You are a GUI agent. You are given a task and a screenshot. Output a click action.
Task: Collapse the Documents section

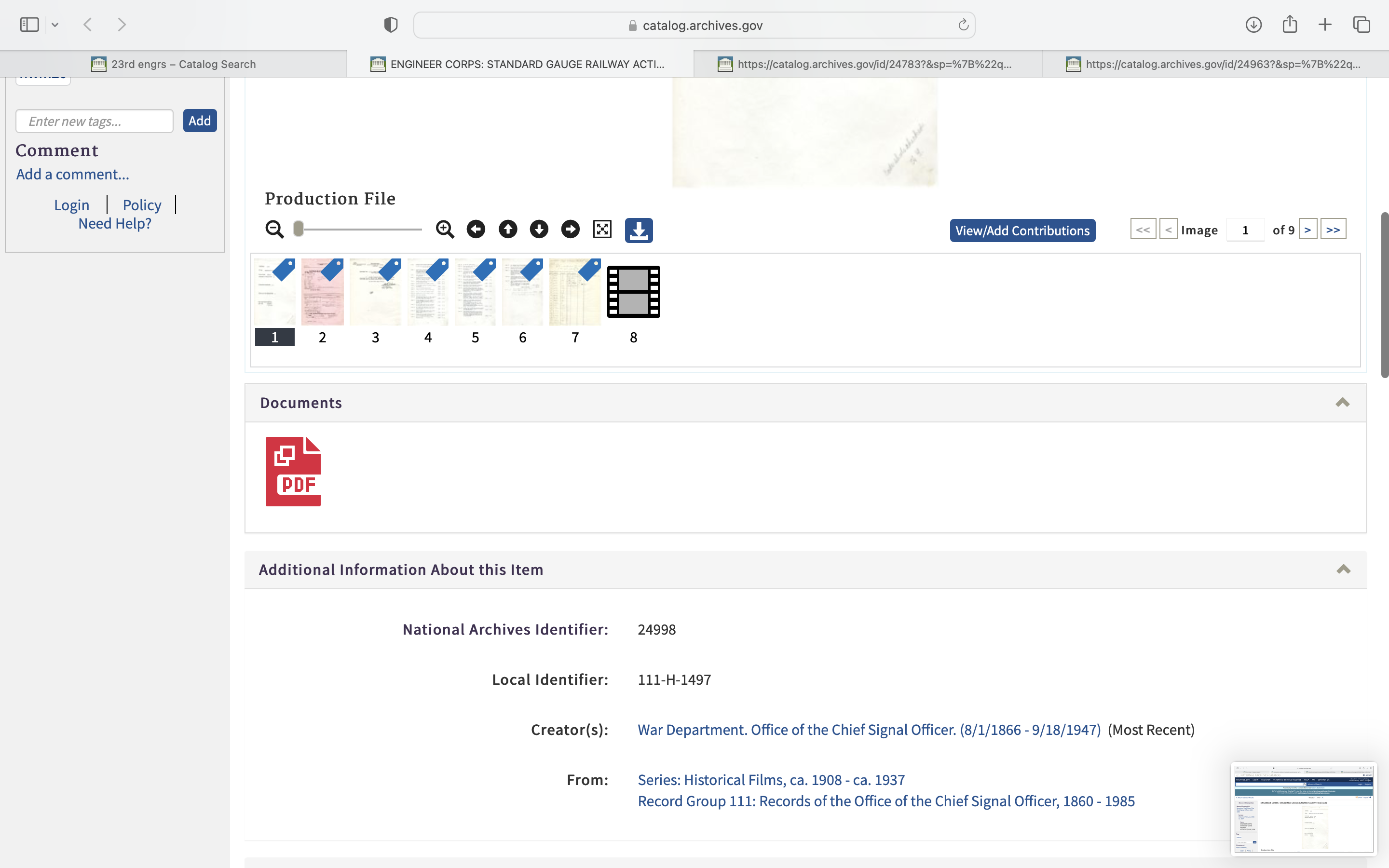pyautogui.click(x=1342, y=403)
